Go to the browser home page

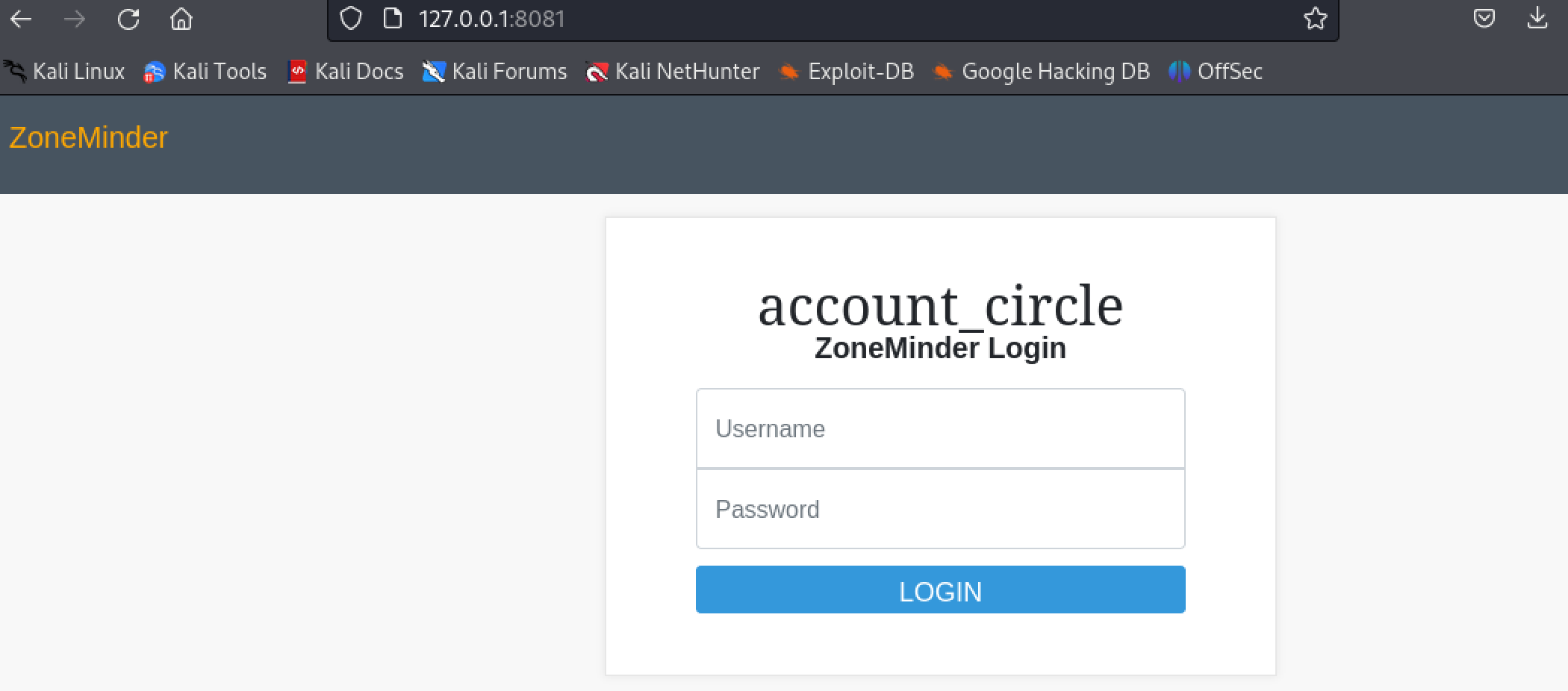pos(181,19)
